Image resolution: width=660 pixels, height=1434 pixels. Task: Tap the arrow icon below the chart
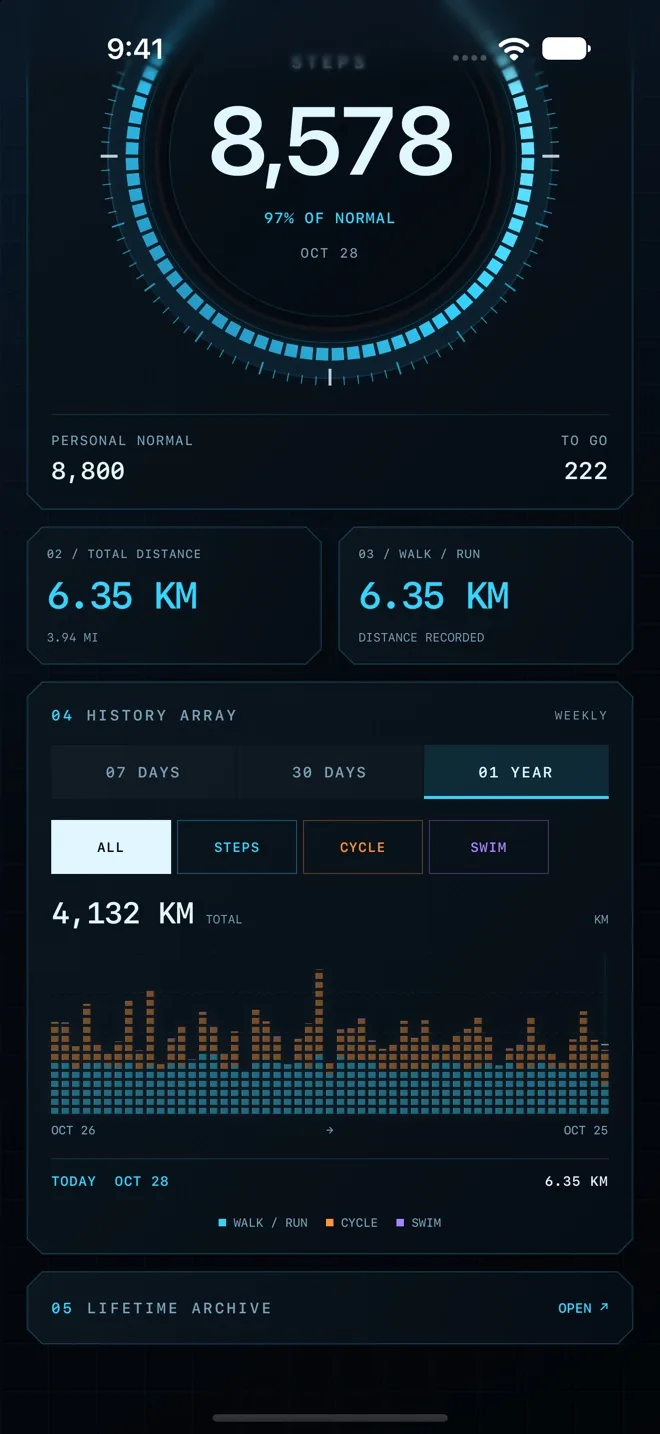pyautogui.click(x=330, y=1130)
